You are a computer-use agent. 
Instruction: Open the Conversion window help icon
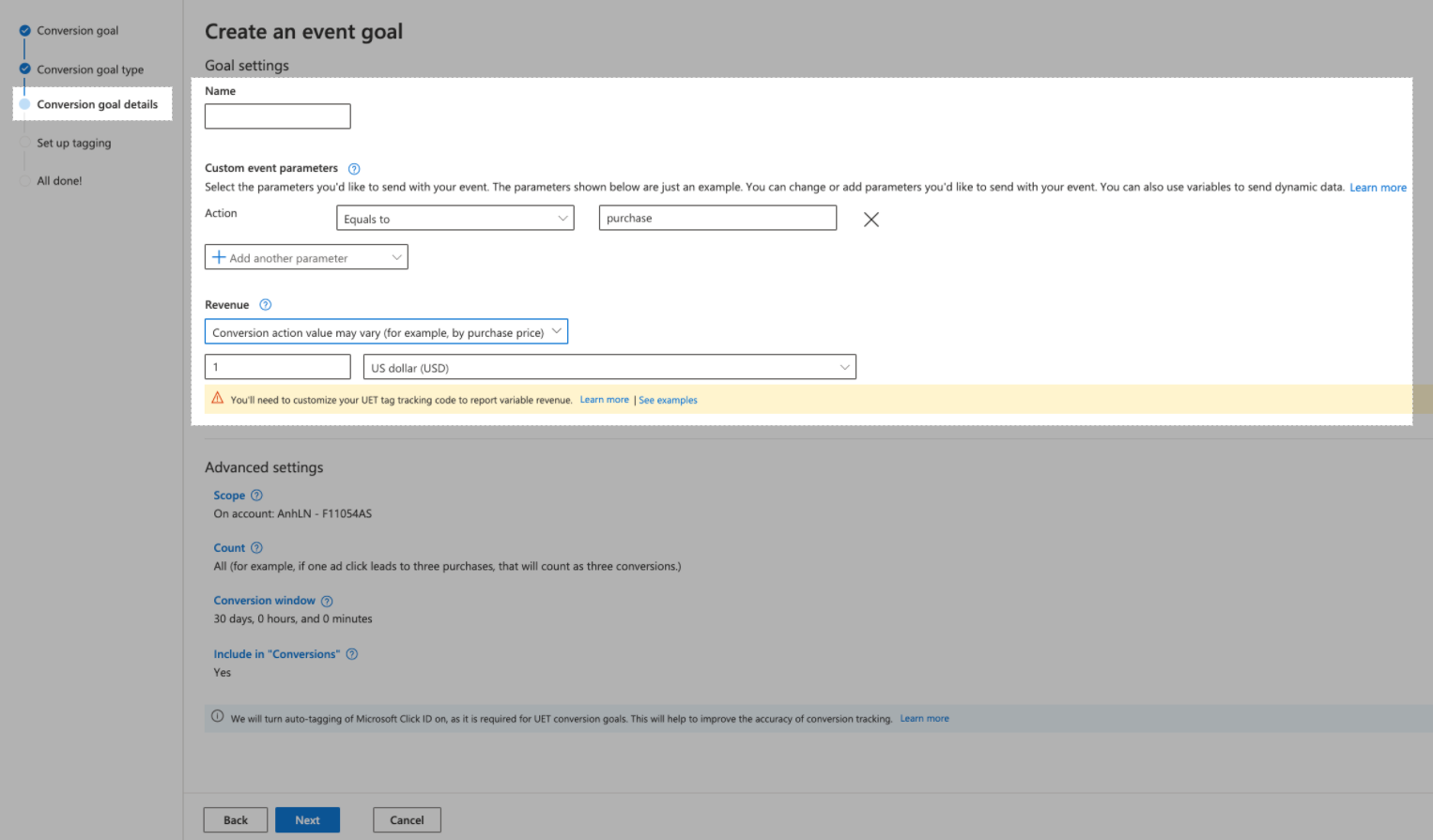327,602
